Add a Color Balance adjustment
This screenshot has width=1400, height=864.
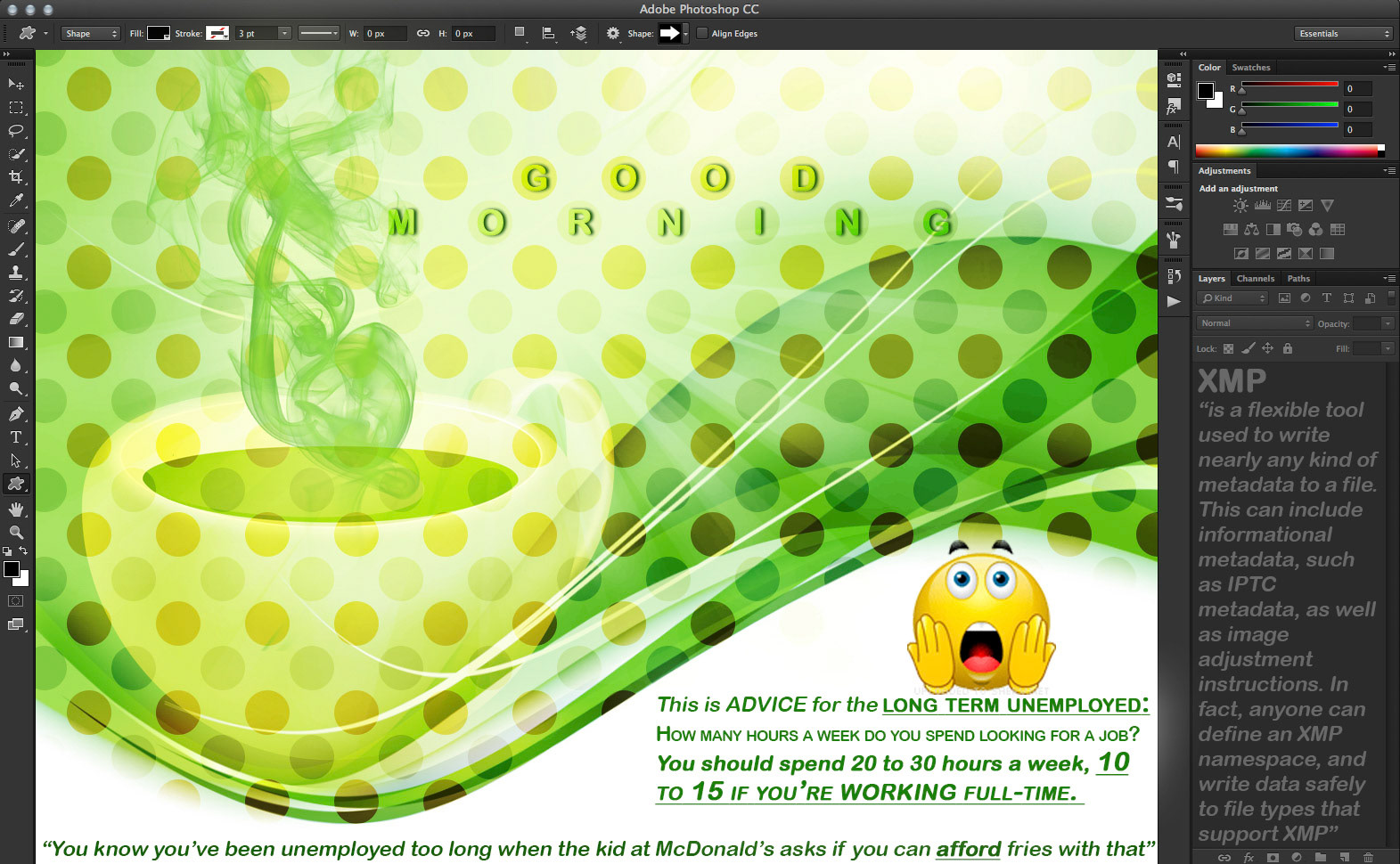1251,230
